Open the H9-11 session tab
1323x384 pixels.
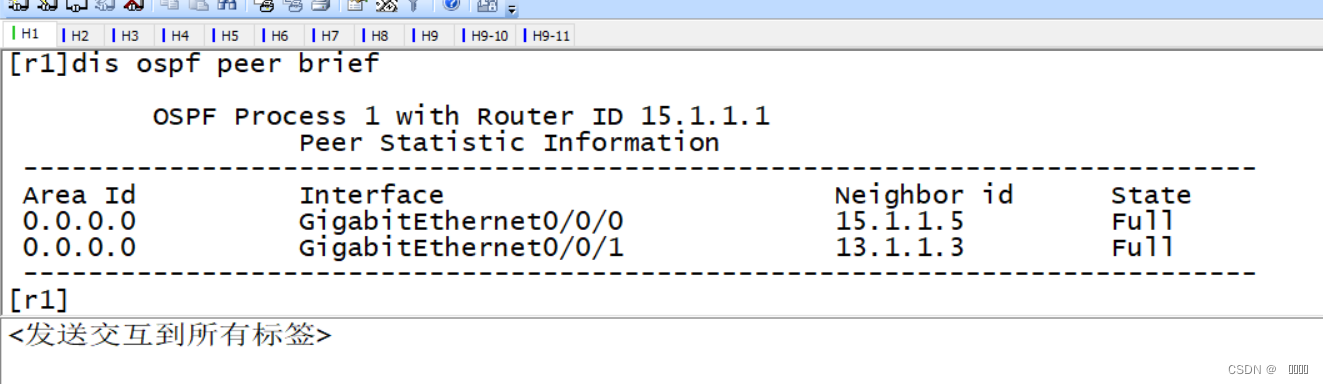pyautogui.click(x=547, y=35)
